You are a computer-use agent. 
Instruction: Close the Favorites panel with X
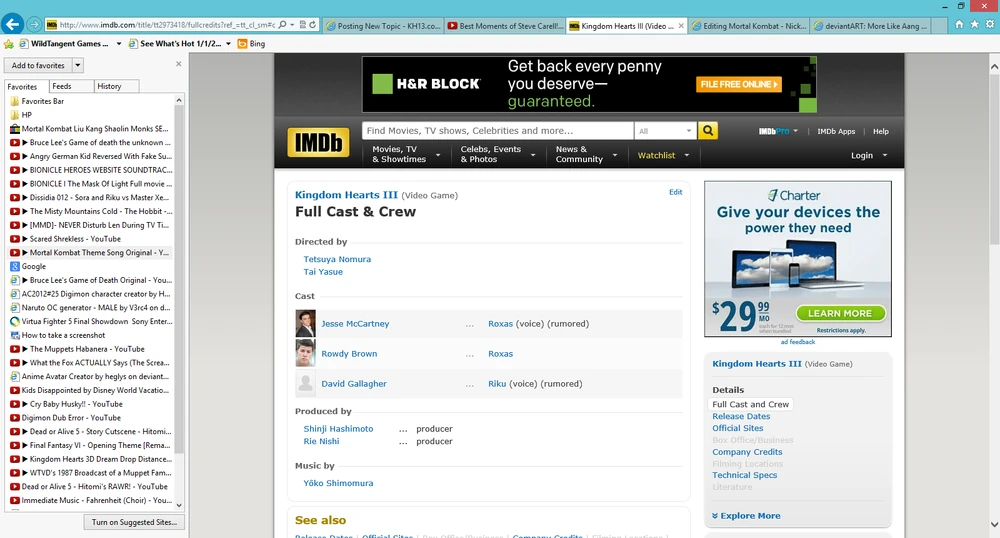pos(179,64)
